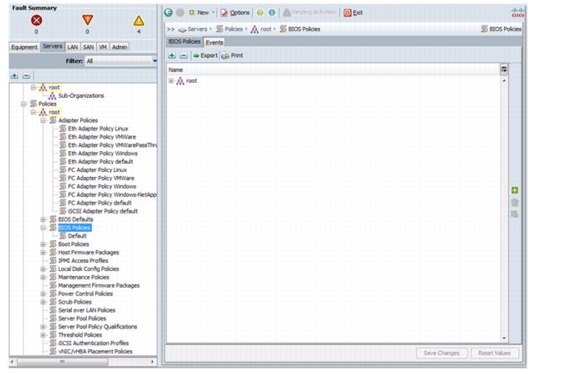The width and height of the screenshot is (576, 374).
Task: Select FC Adapter Policy Linux
Action: click(x=97, y=170)
